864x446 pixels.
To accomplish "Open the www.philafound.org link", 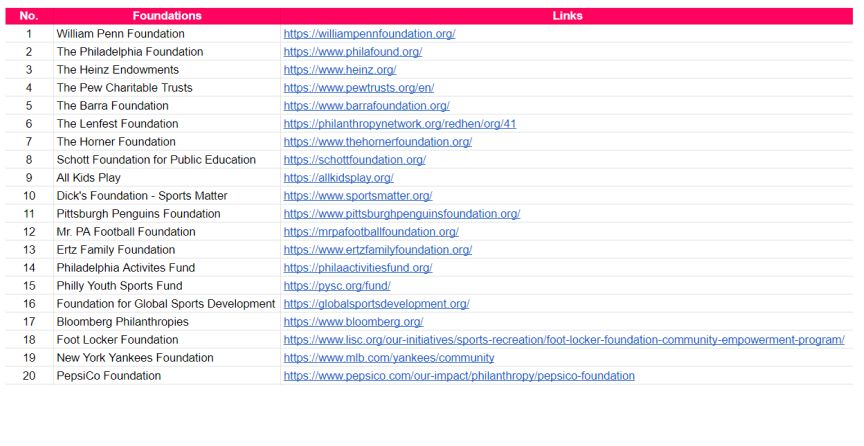I will (x=353, y=52).
